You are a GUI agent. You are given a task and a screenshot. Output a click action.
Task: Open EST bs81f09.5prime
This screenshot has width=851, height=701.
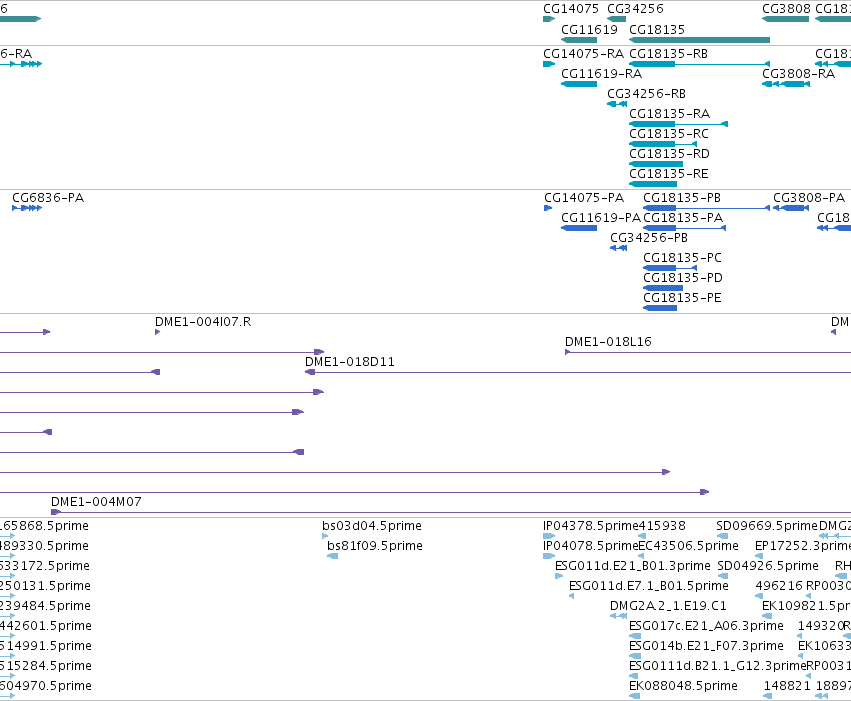333,556
